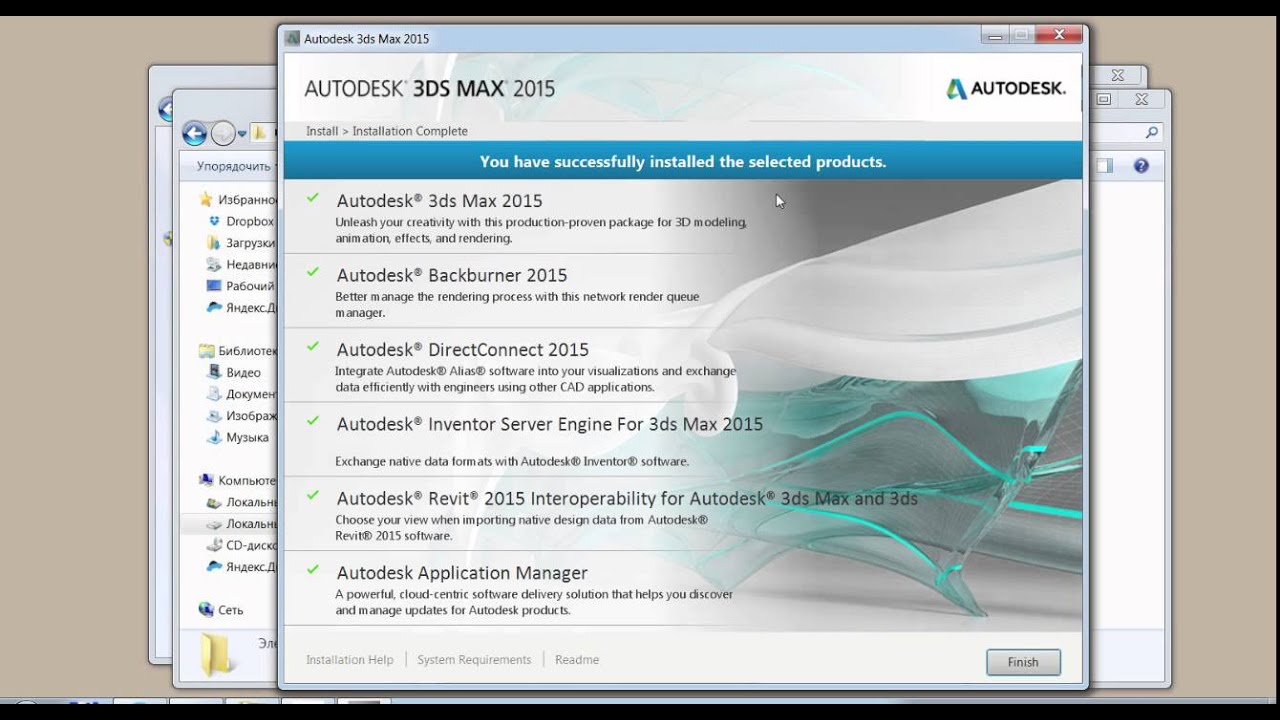
Task: Select 'Компьютер' in the Explorer sidebar
Action: 238,480
